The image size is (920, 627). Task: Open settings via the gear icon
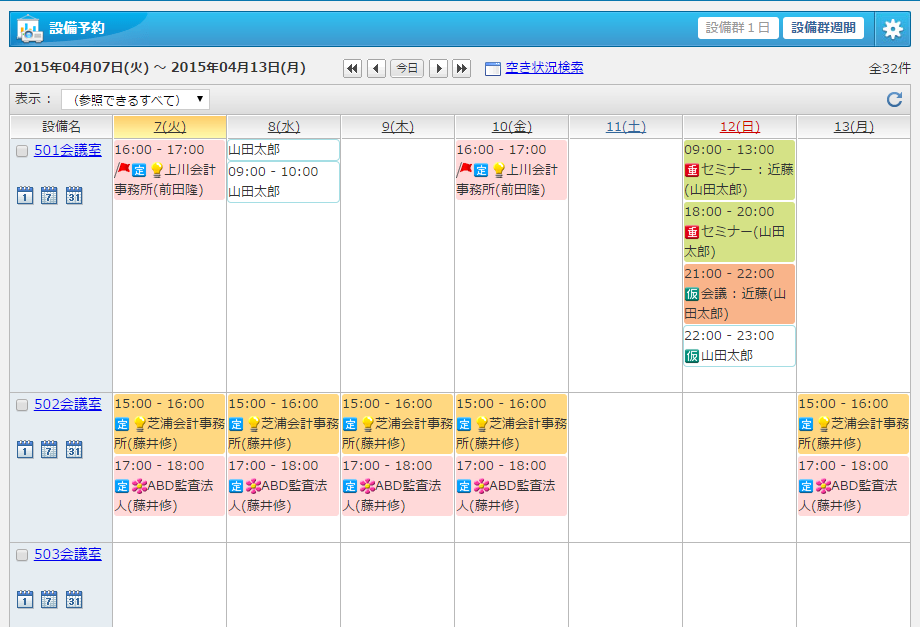click(893, 29)
